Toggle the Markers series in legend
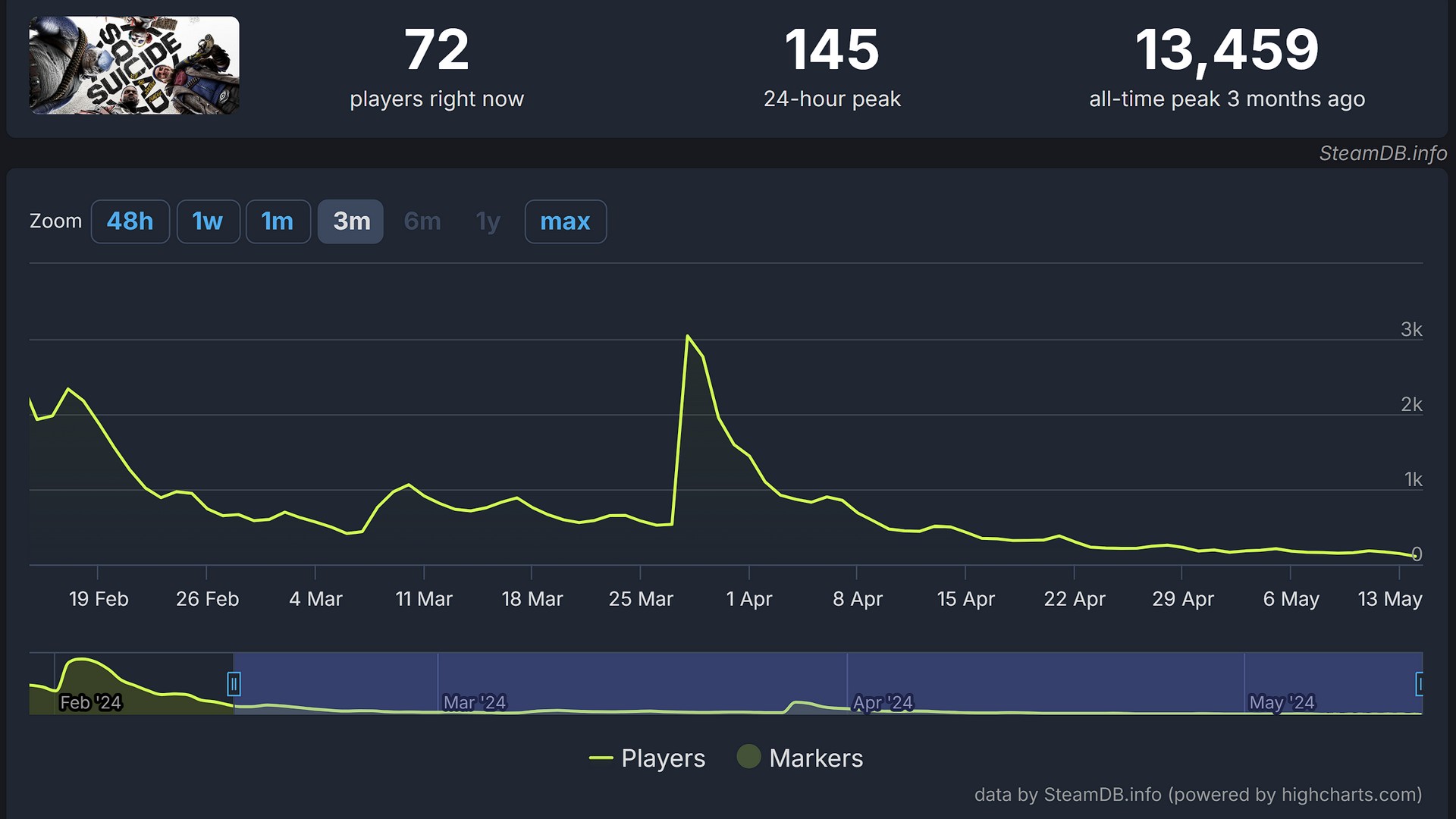 pyautogui.click(x=815, y=758)
